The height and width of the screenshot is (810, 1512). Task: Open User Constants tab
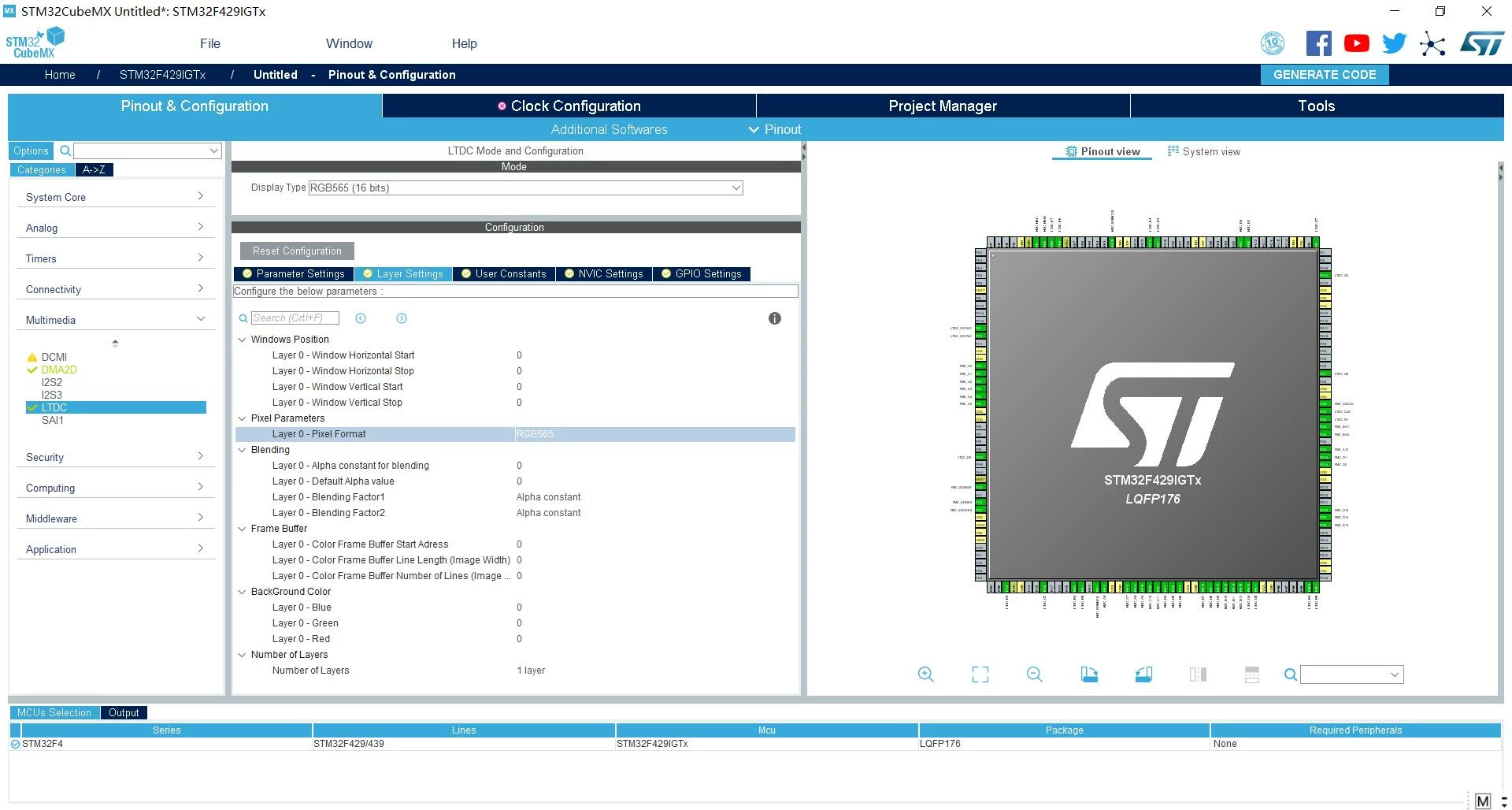[x=504, y=274]
